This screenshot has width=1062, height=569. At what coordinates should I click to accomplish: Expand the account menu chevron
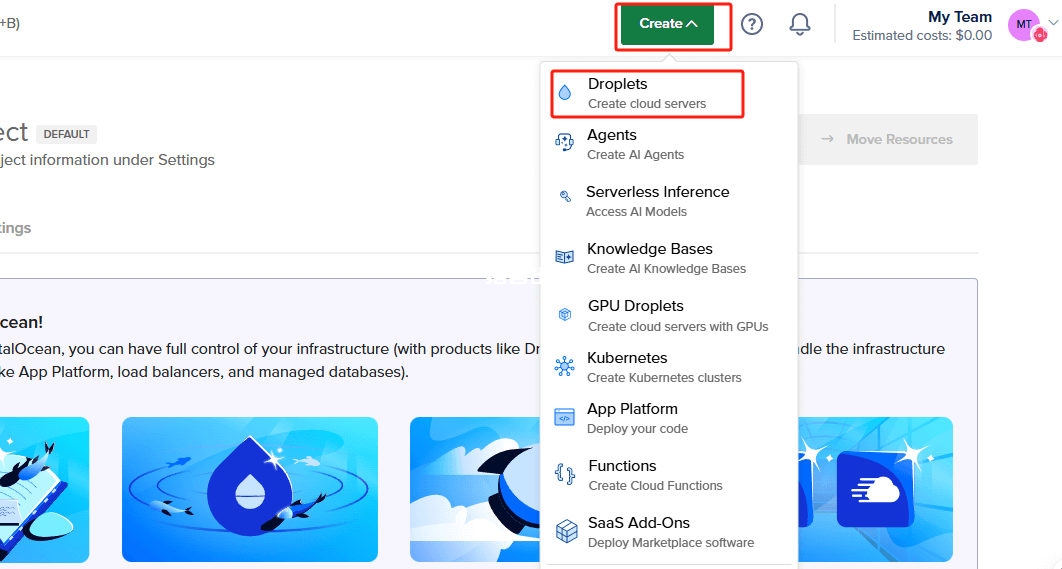(x=1053, y=22)
